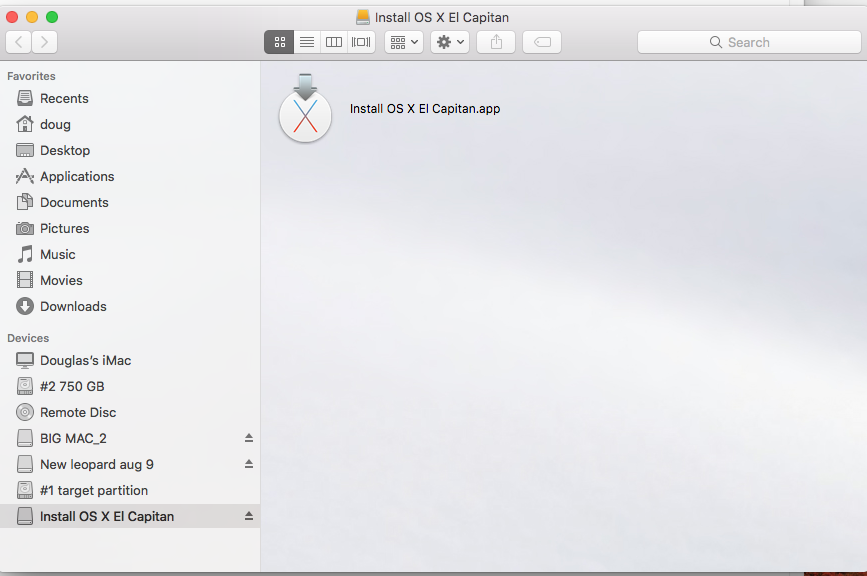This screenshot has height=576, width=867.
Task: Zoom the window with the green button
Action: click(52, 17)
